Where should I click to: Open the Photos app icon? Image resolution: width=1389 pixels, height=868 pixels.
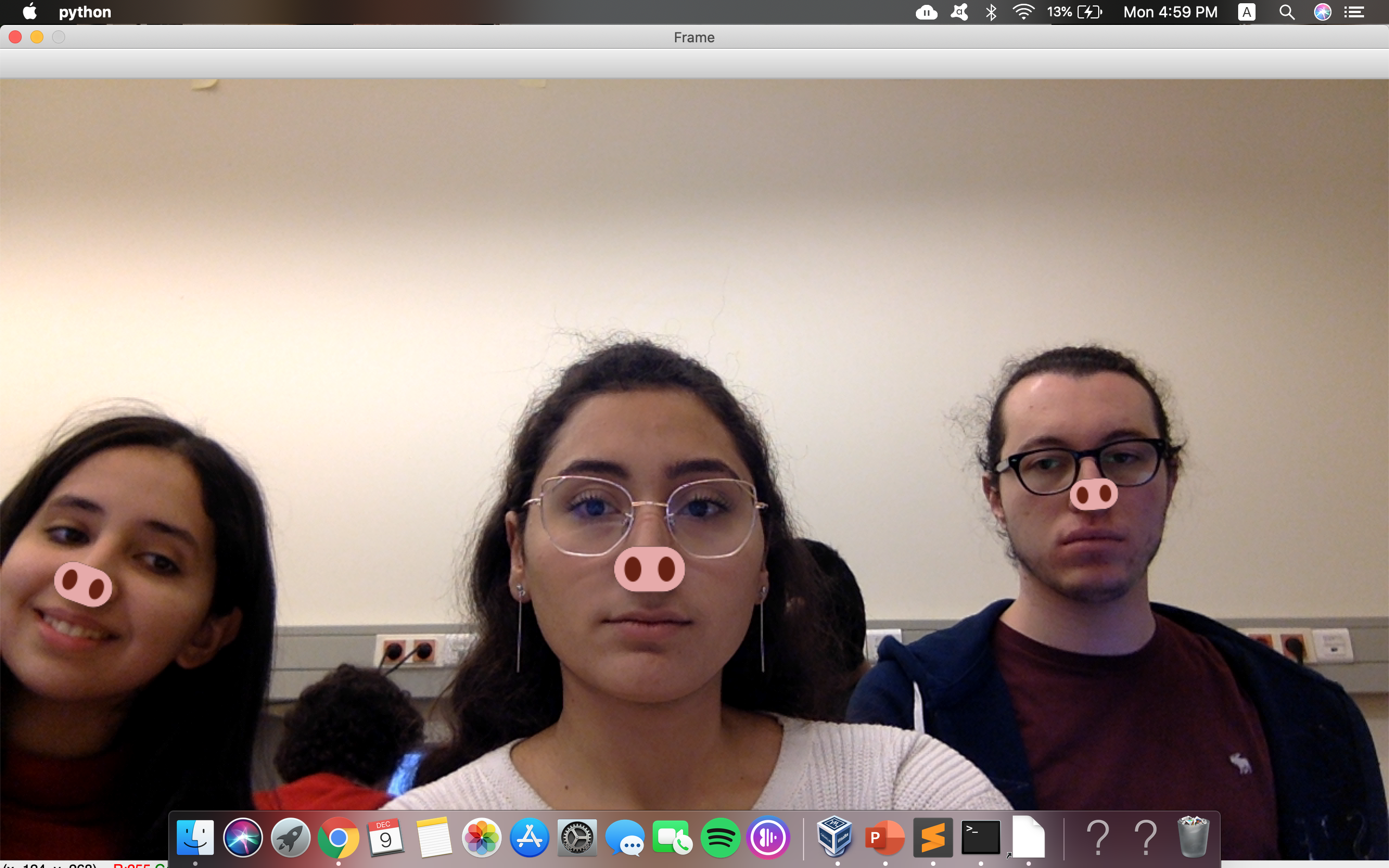(x=482, y=838)
